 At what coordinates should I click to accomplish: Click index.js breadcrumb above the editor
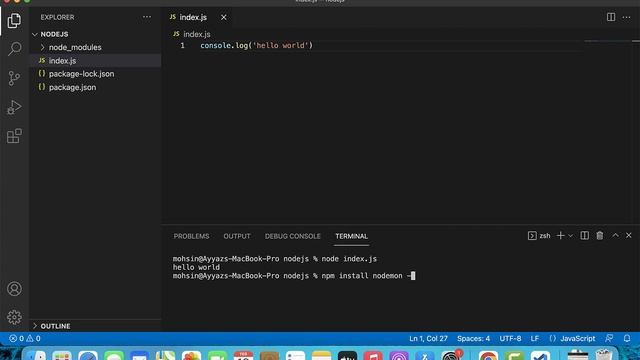(x=196, y=34)
